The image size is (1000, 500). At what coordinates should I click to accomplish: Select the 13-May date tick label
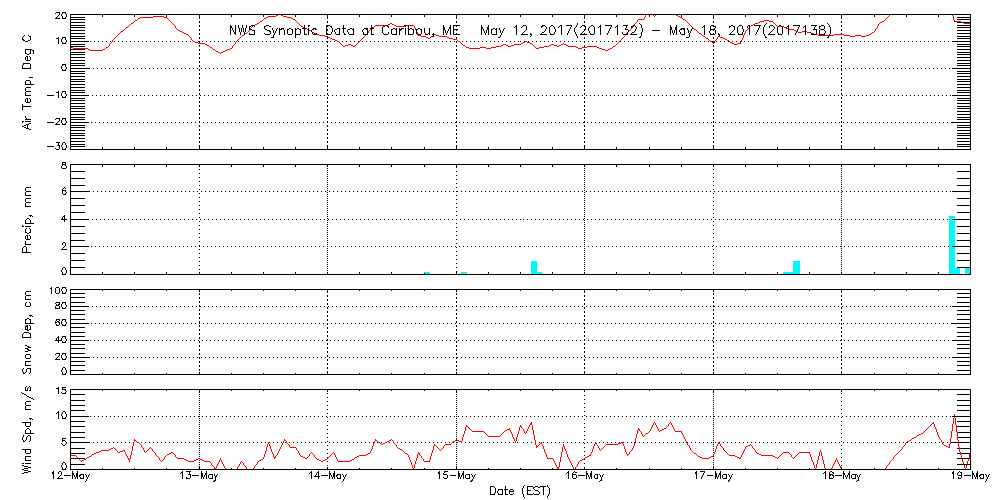tap(199, 477)
